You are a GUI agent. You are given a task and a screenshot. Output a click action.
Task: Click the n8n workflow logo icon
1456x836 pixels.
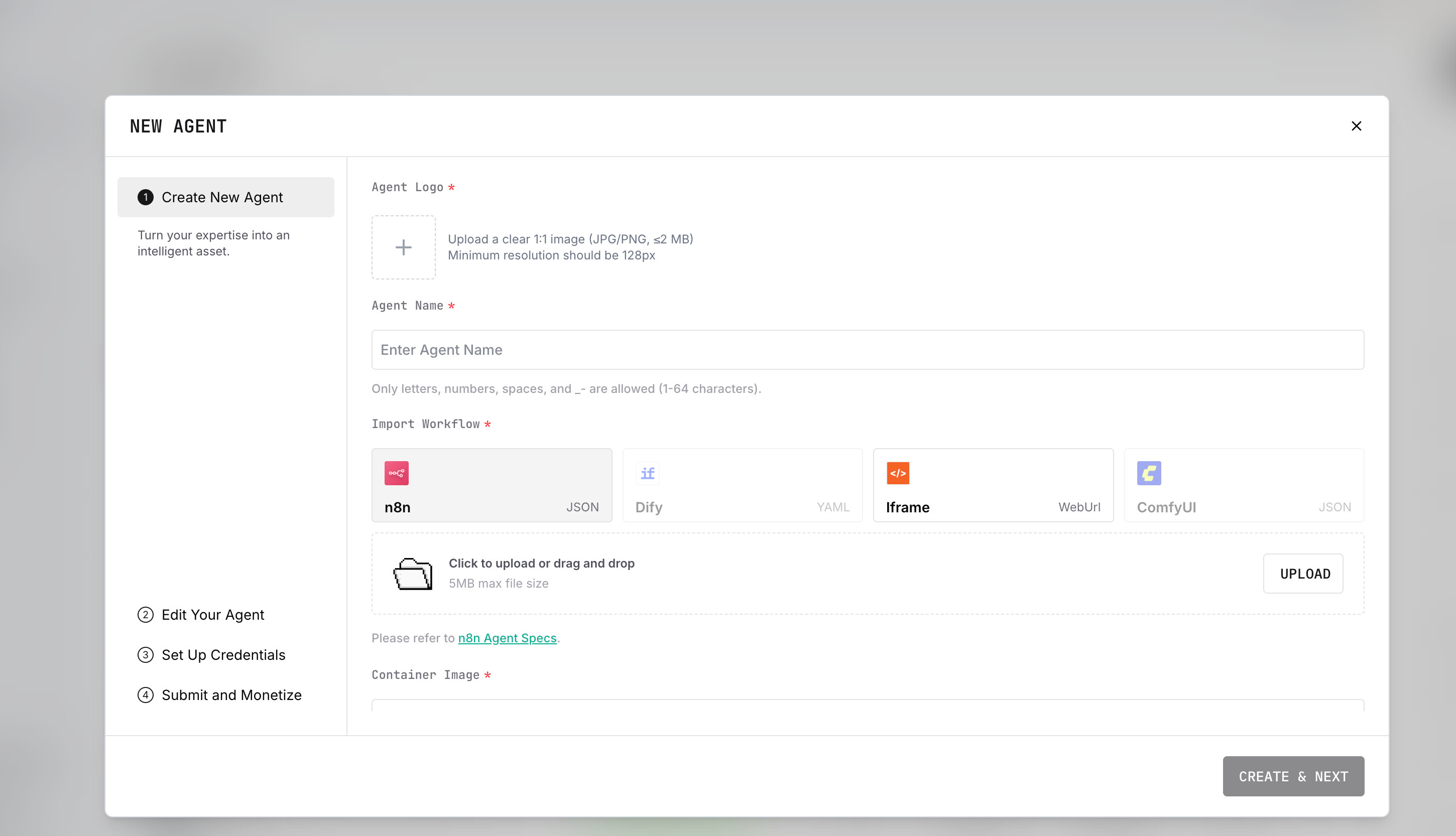396,473
